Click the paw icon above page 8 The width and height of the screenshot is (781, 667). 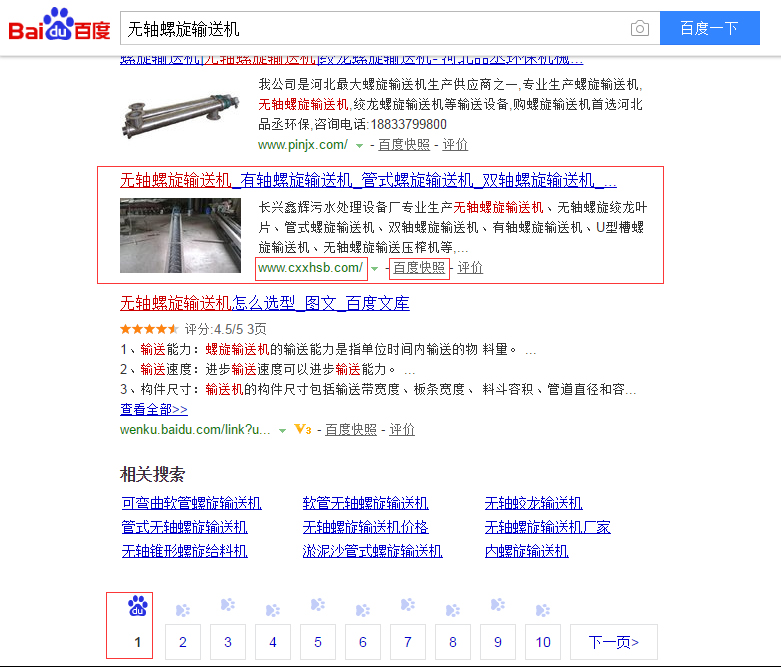coord(453,610)
